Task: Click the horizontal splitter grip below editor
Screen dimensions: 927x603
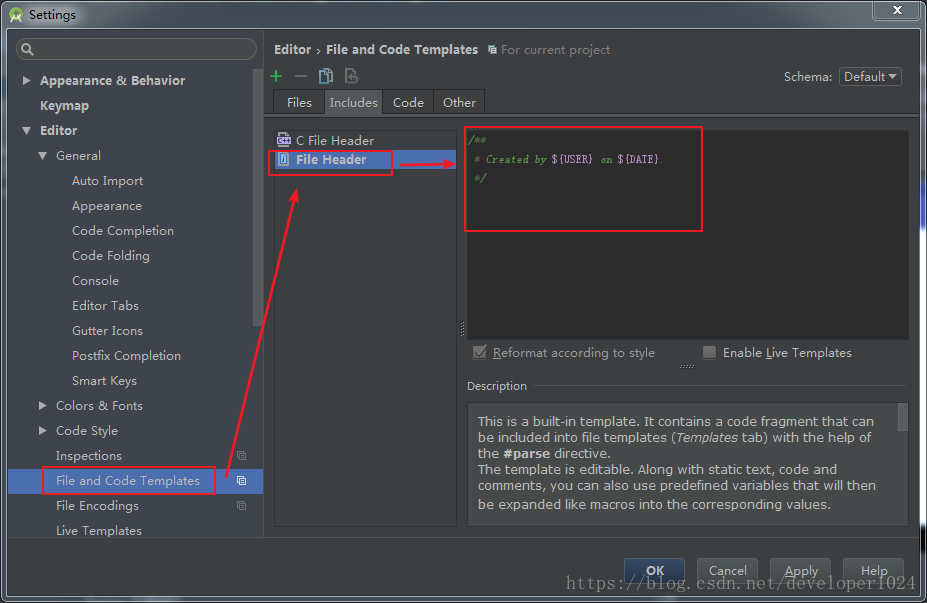Action: (x=686, y=366)
